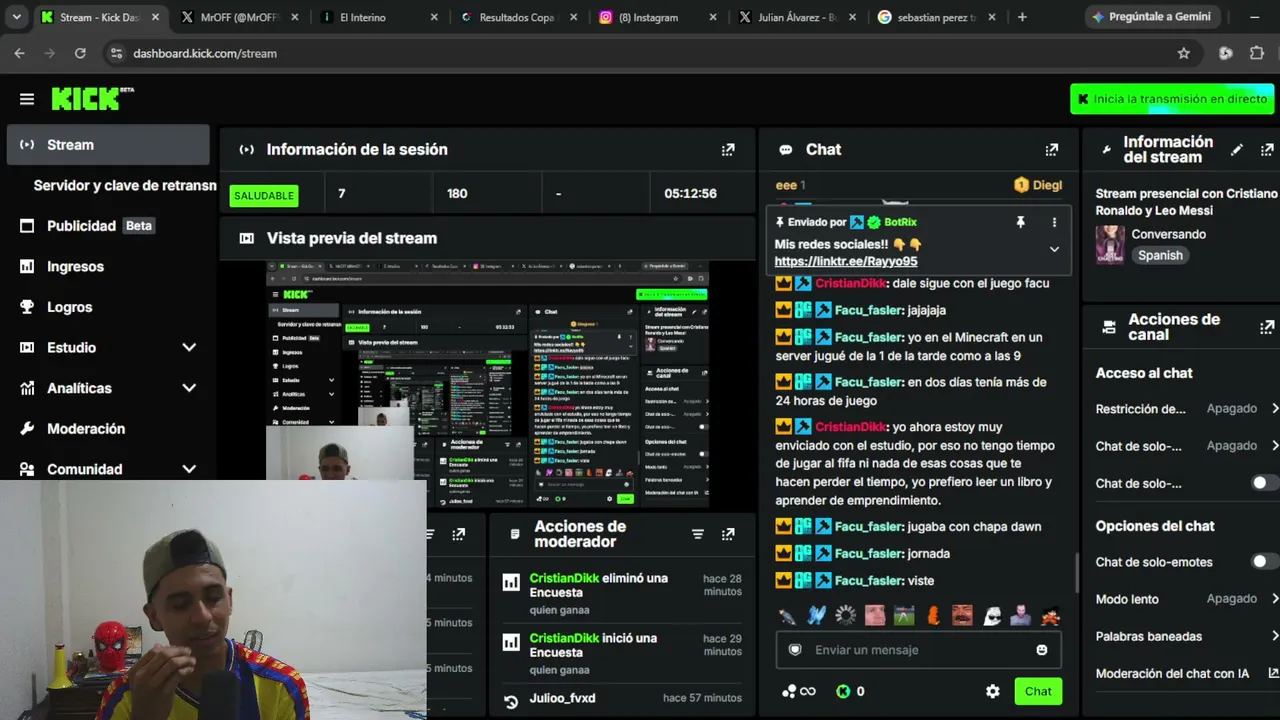
Task: Open Publicidad Beta in the sidebar
Action: [x=108, y=226]
